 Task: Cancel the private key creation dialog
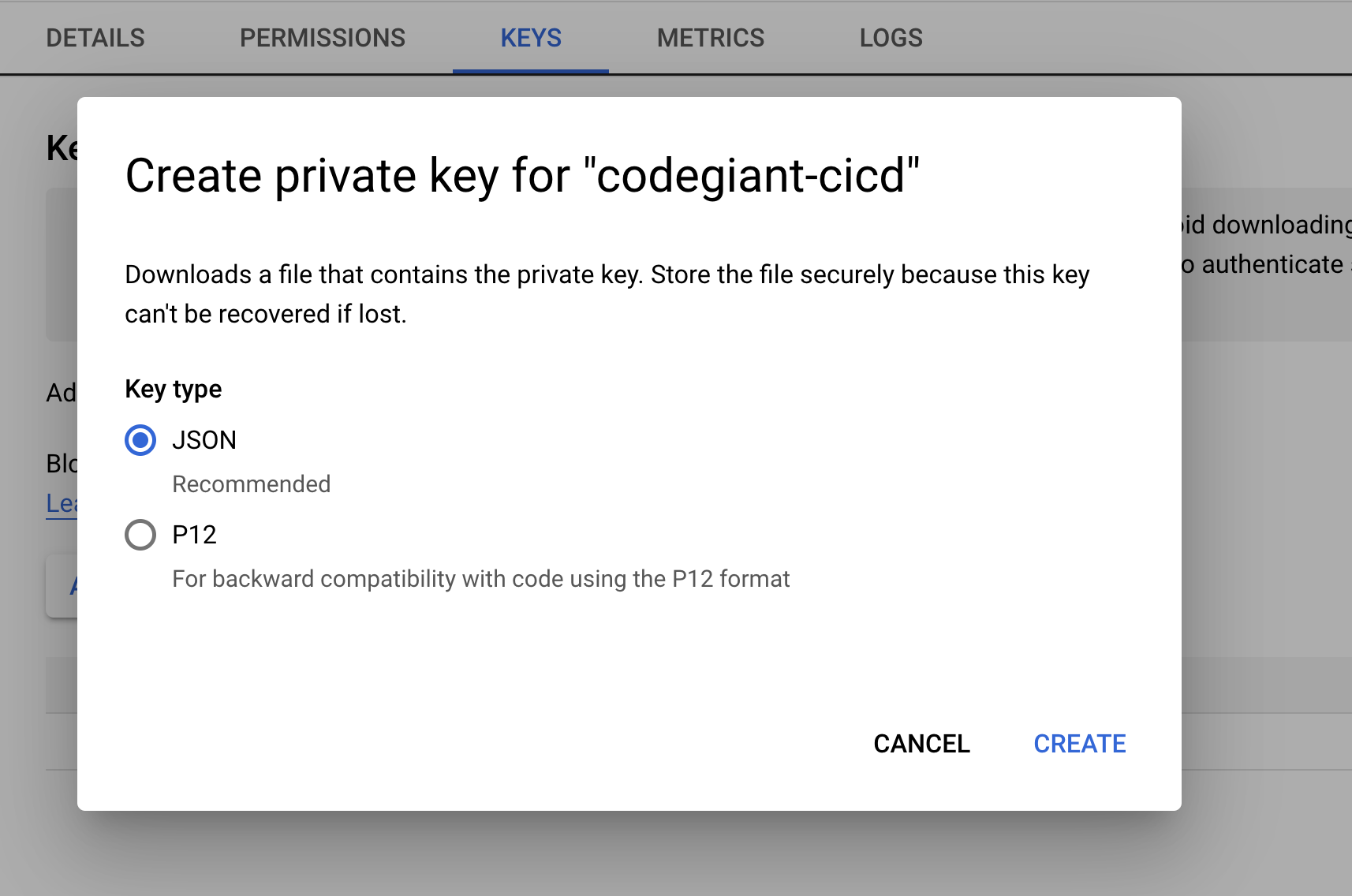[921, 744]
